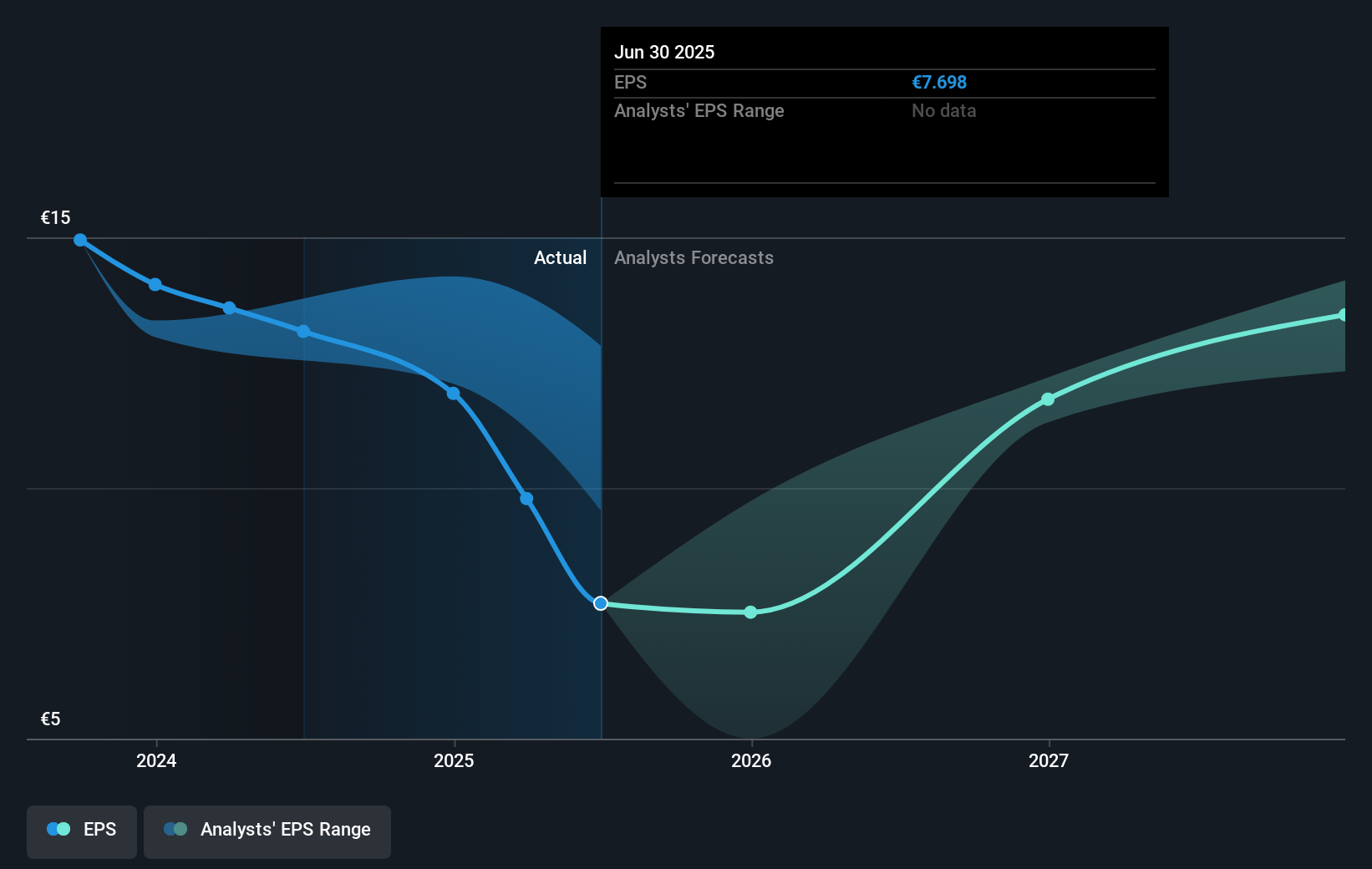The width and height of the screenshot is (1372, 869).
Task: Select the highlighted white EPS data point
Action: coord(600,602)
